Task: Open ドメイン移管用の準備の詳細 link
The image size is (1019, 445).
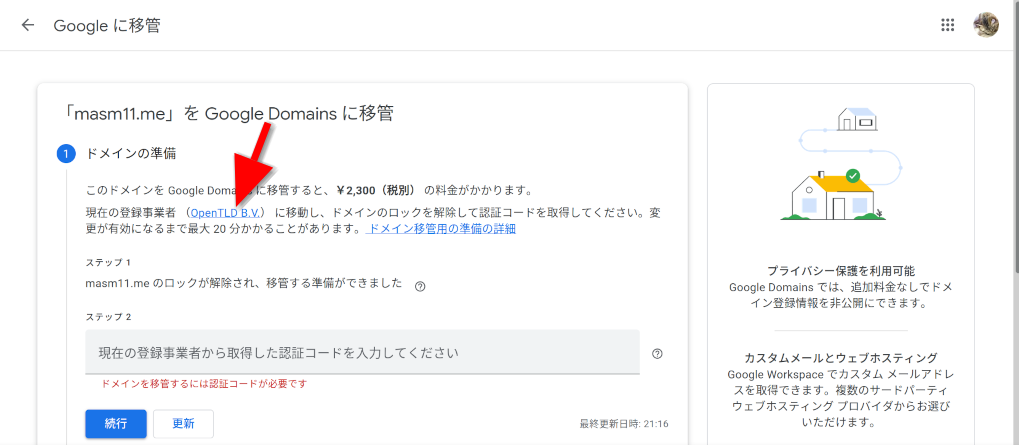Action: (x=441, y=229)
